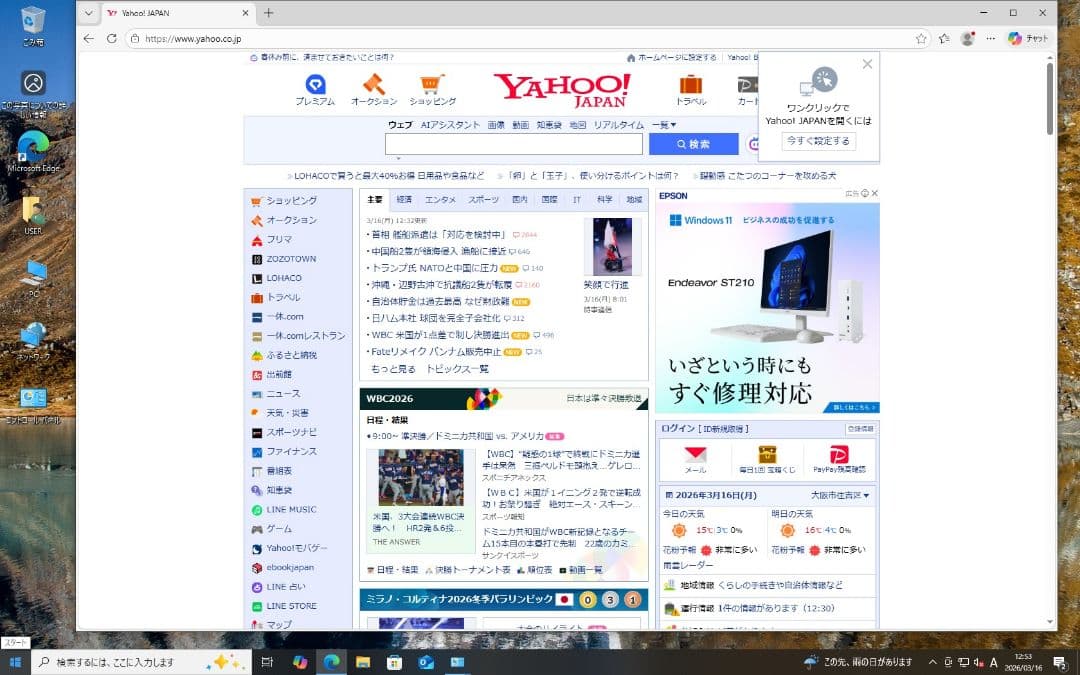The width and height of the screenshot is (1080, 675).
Task: Select the エンタメ news tab
Action: tap(440, 199)
